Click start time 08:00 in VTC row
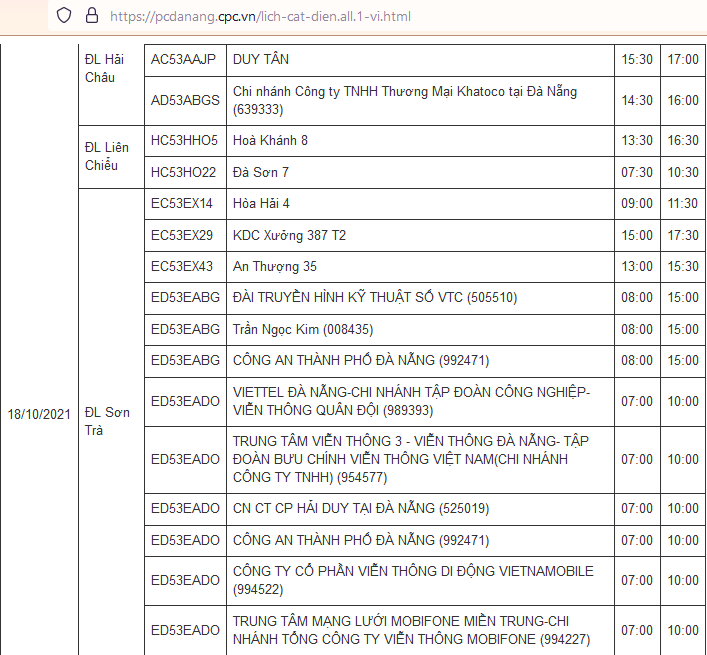The width and height of the screenshot is (707, 655). (637, 298)
